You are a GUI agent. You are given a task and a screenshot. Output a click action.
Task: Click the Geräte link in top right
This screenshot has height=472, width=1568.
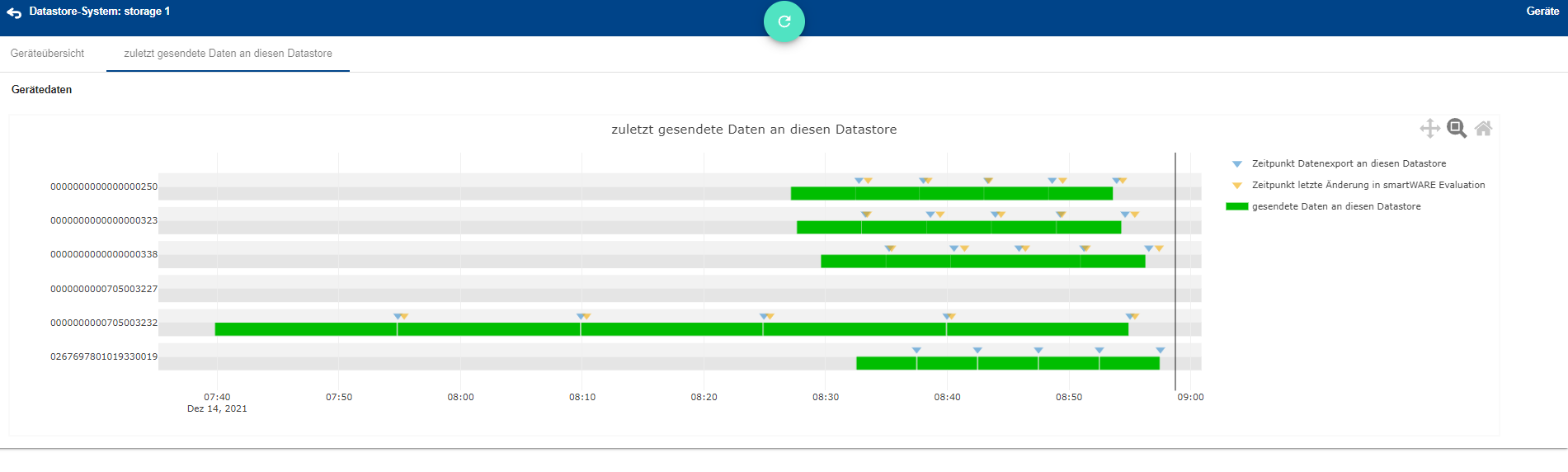[1542, 12]
